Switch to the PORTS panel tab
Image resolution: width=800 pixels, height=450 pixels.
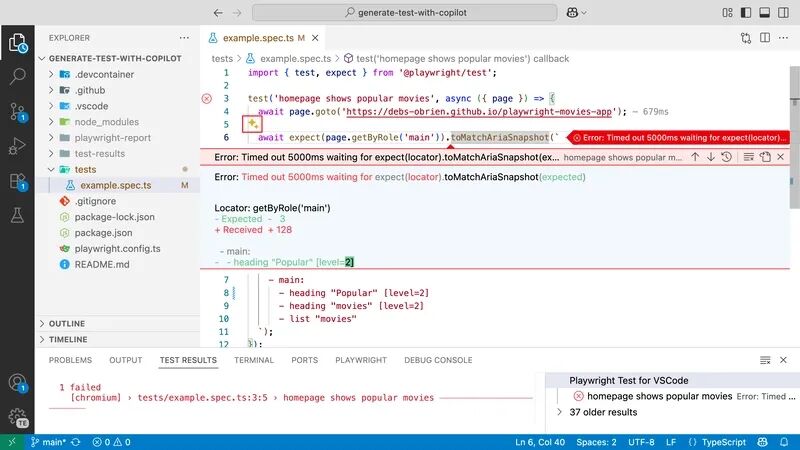tap(305, 360)
